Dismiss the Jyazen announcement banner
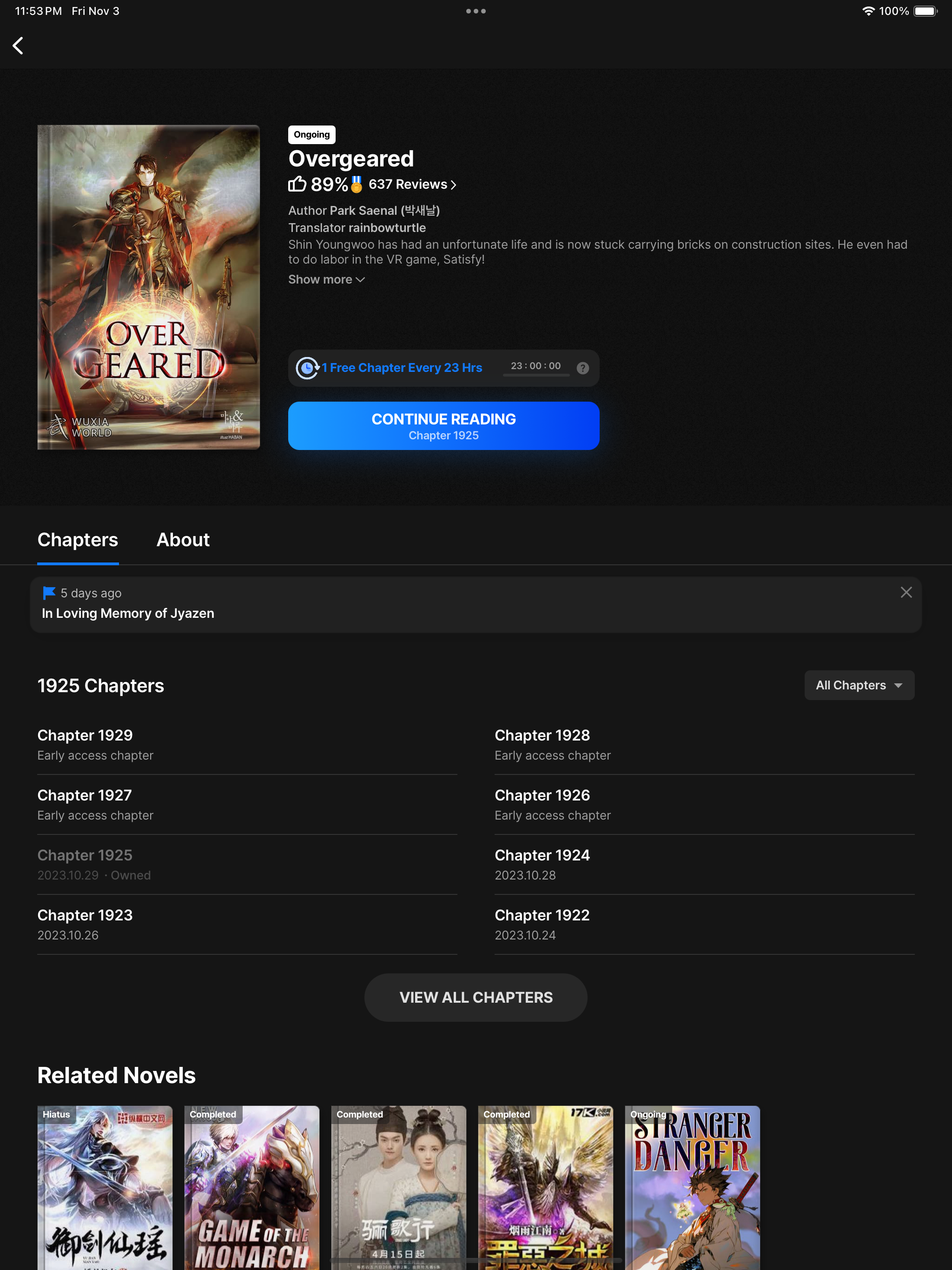 (906, 593)
